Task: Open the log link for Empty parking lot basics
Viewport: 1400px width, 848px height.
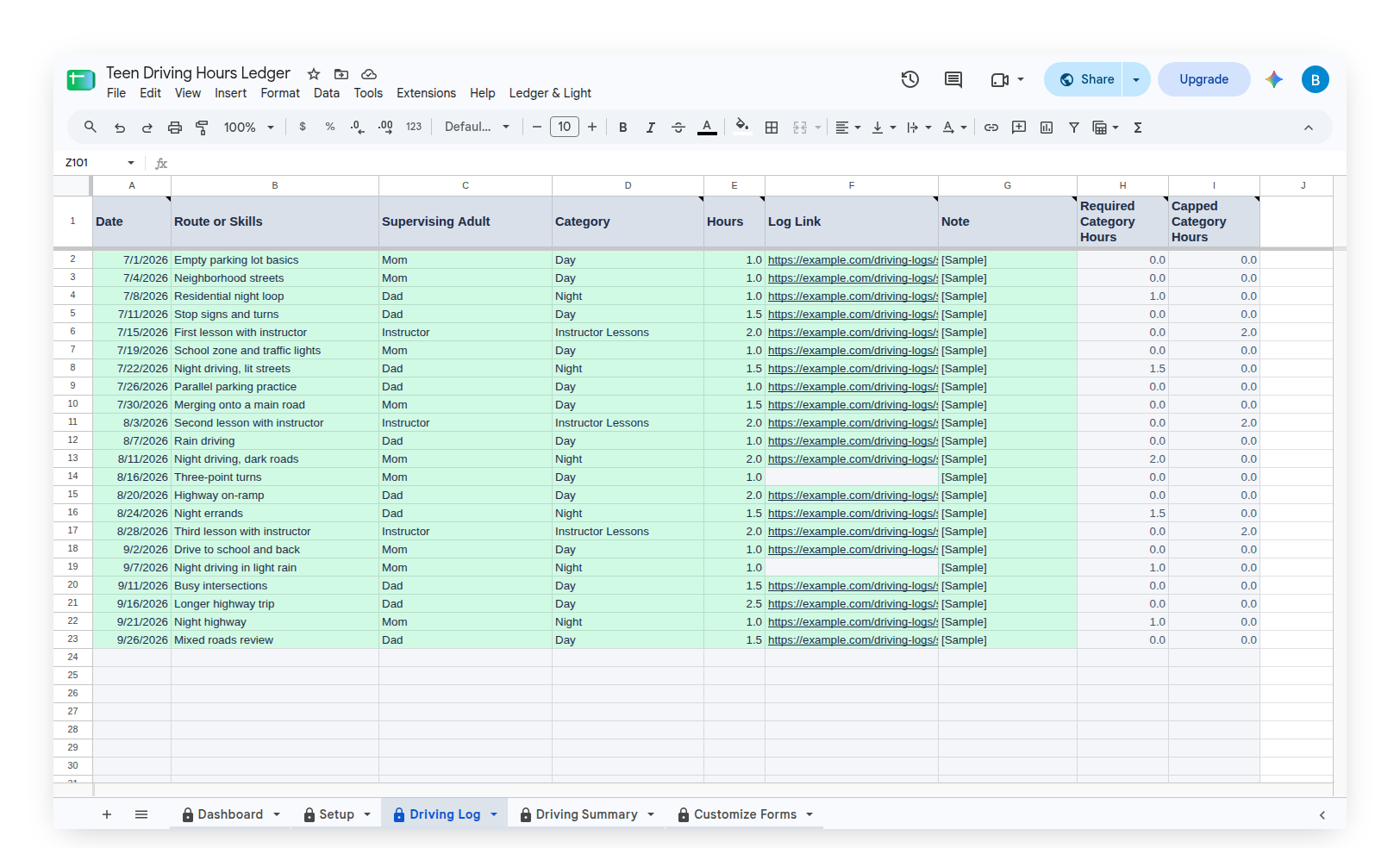Action: 853,260
